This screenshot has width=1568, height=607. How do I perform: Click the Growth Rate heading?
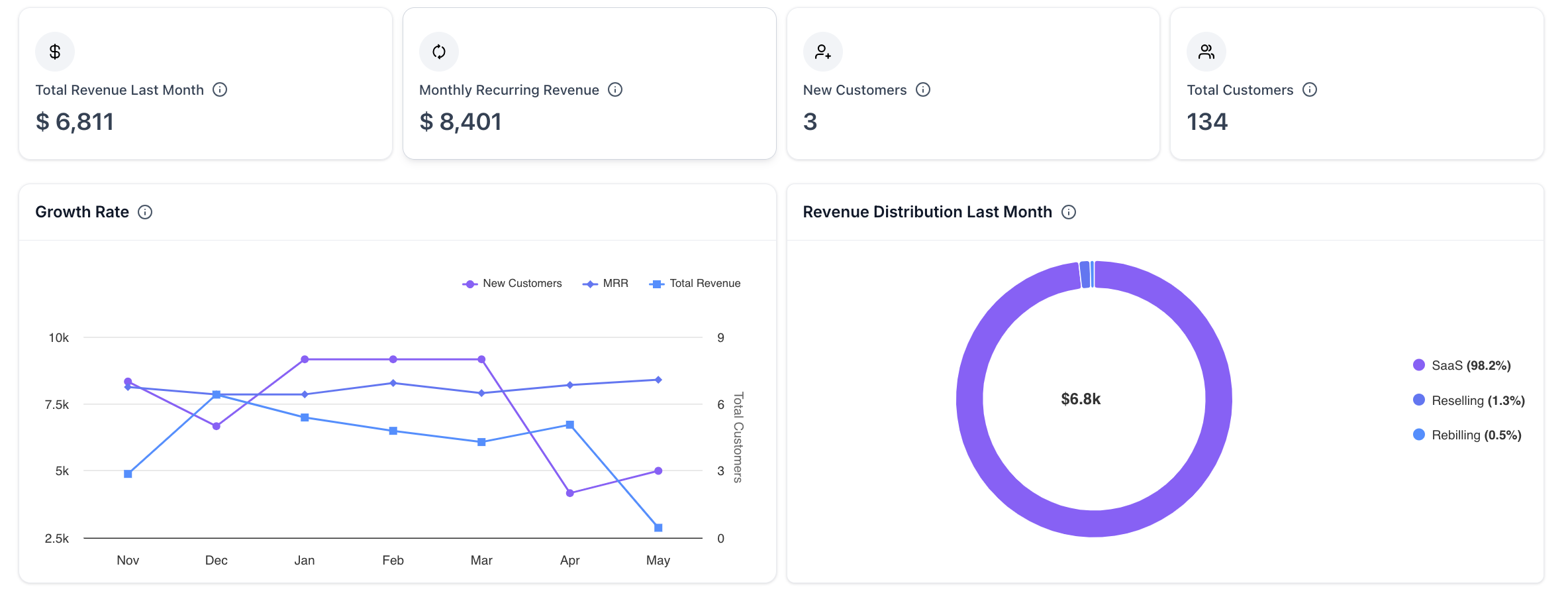pos(82,212)
